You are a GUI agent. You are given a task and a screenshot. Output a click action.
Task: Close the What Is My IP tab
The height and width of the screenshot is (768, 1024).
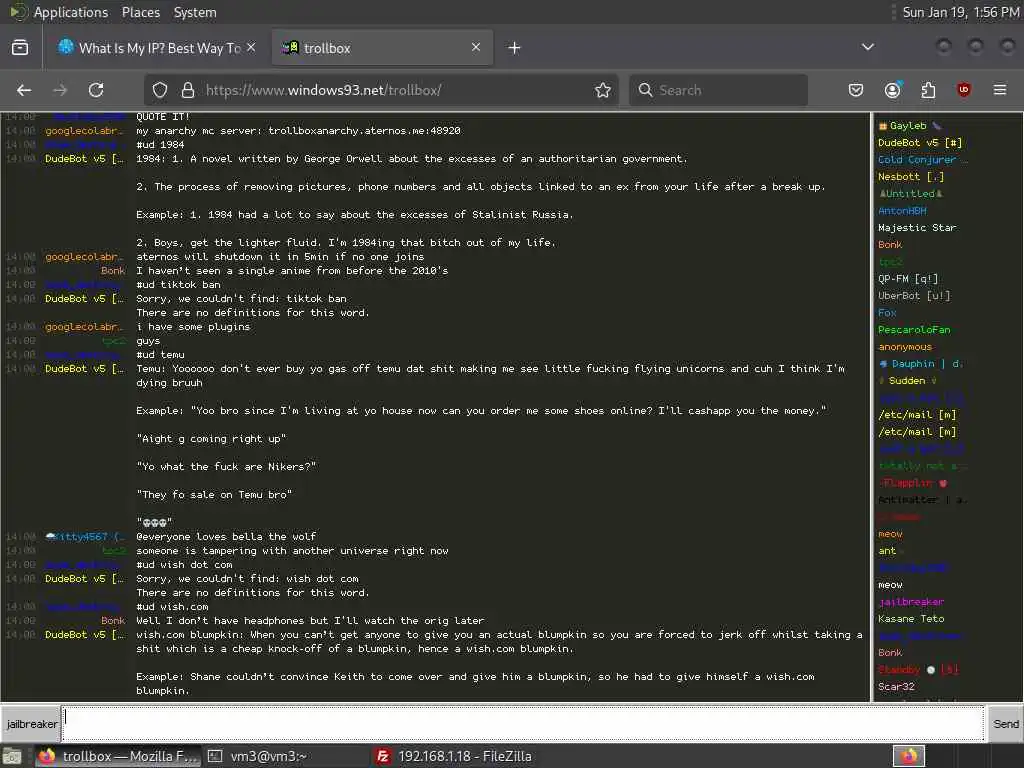251,47
